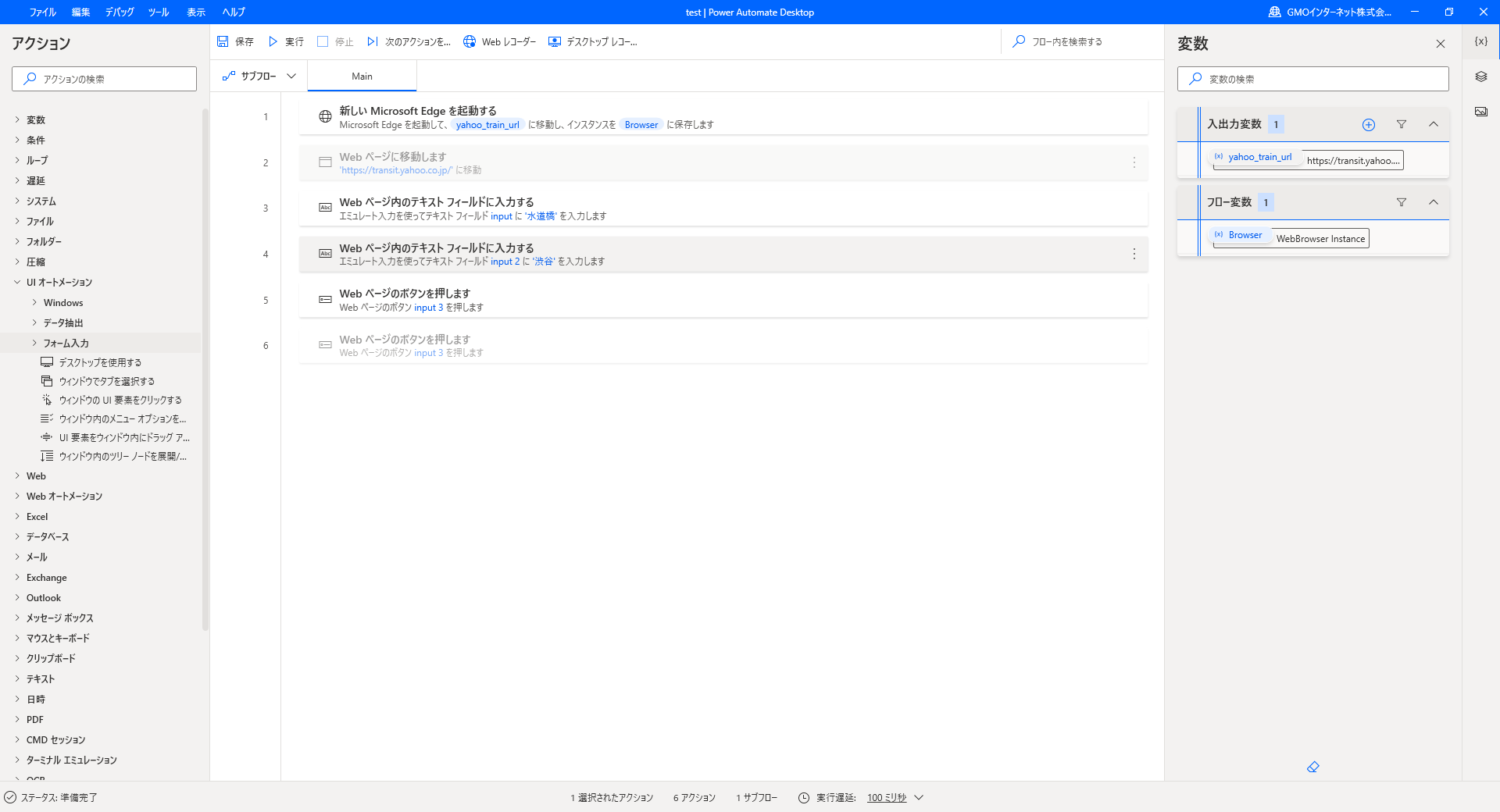Click the GMO account icon in title bar
The image size is (1500, 812).
click(x=1274, y=12)
